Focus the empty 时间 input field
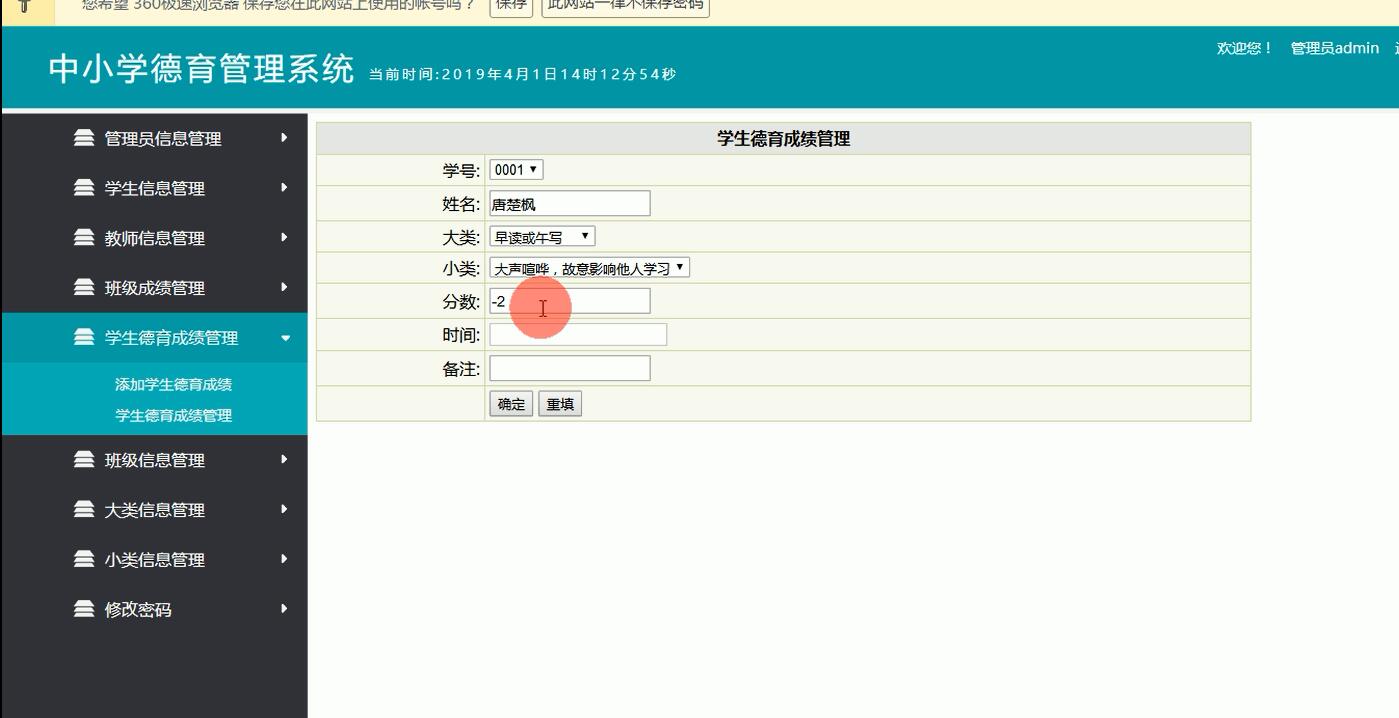Screen dimensions: 1399x718 pos(578,335)
